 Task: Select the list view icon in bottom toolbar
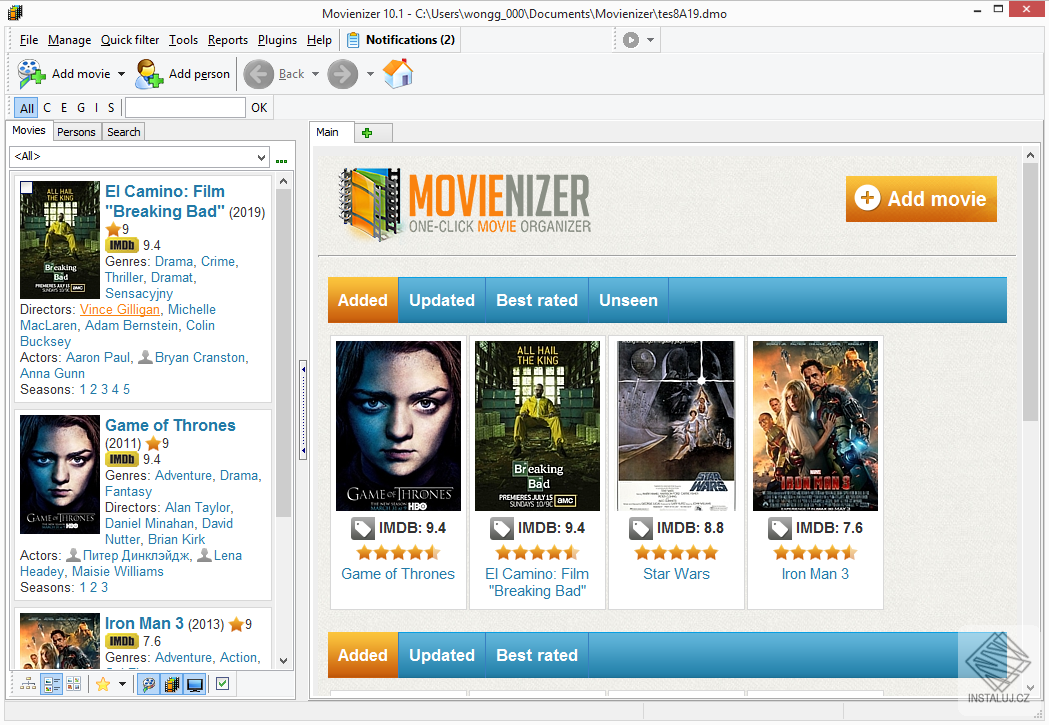click(x=50, y=684)
